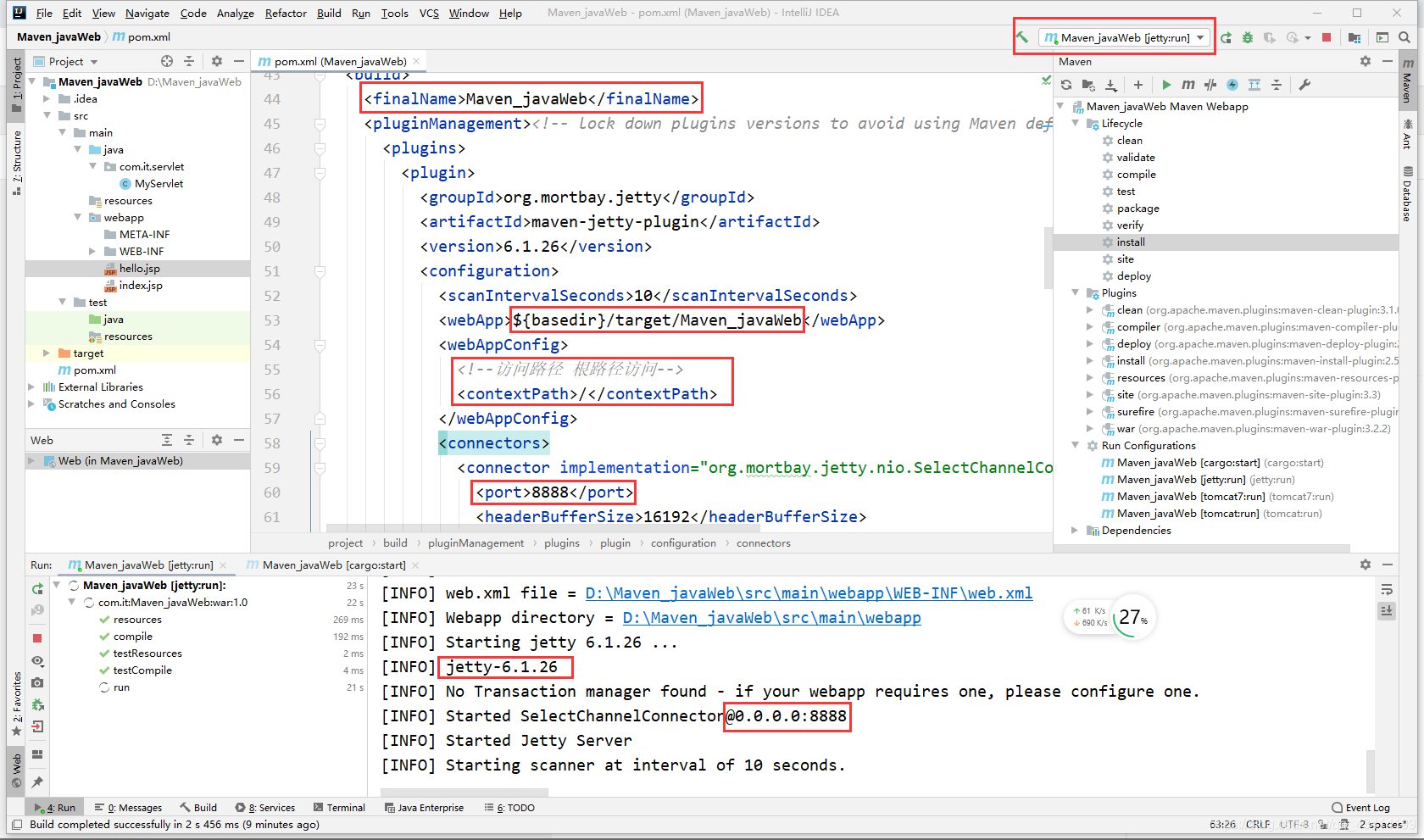The height and width of the screenshot is (840, 1424).
Task: Toggle Show Dependencies in Maven toolbar
Action: click(x=1254, y=85)
